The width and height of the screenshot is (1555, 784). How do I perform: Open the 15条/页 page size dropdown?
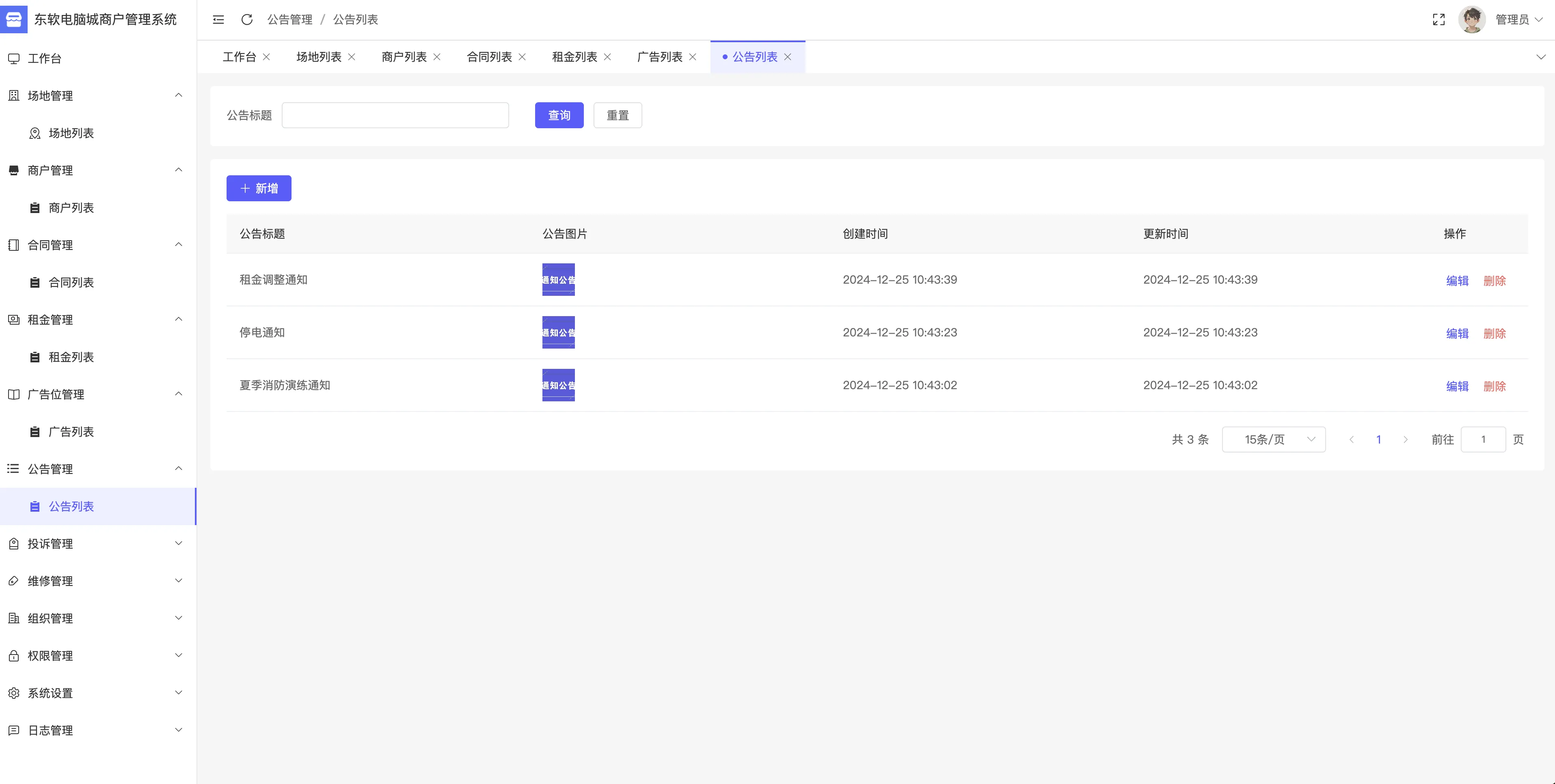coord(1273,439)
